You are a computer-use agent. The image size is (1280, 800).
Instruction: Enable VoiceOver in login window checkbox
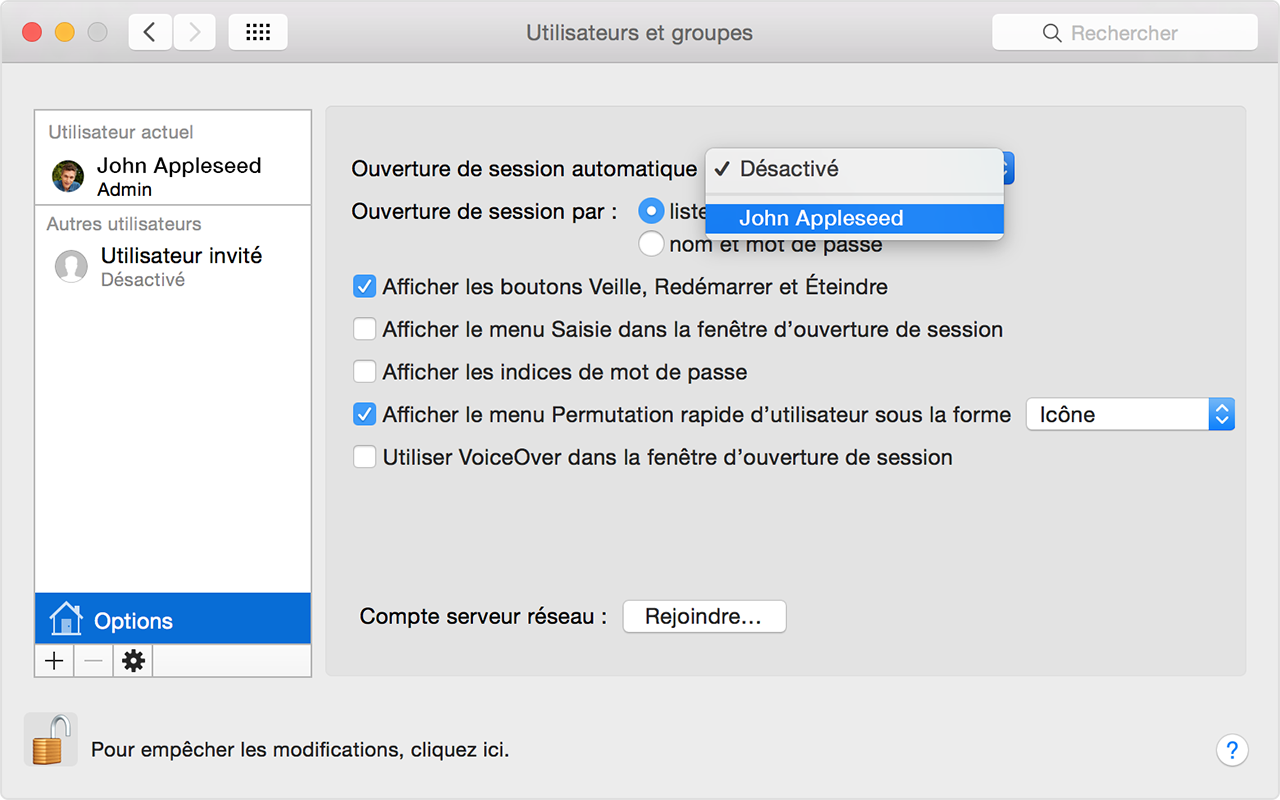click(364, 457)
